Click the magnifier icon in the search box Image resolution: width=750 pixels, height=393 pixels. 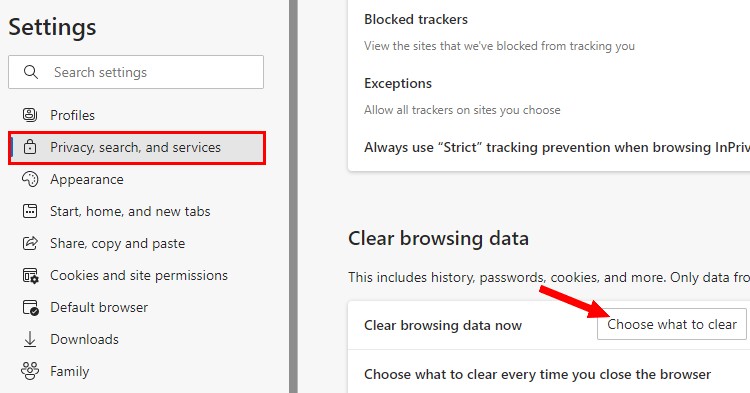pyautogui.click(x=31, y=72)
